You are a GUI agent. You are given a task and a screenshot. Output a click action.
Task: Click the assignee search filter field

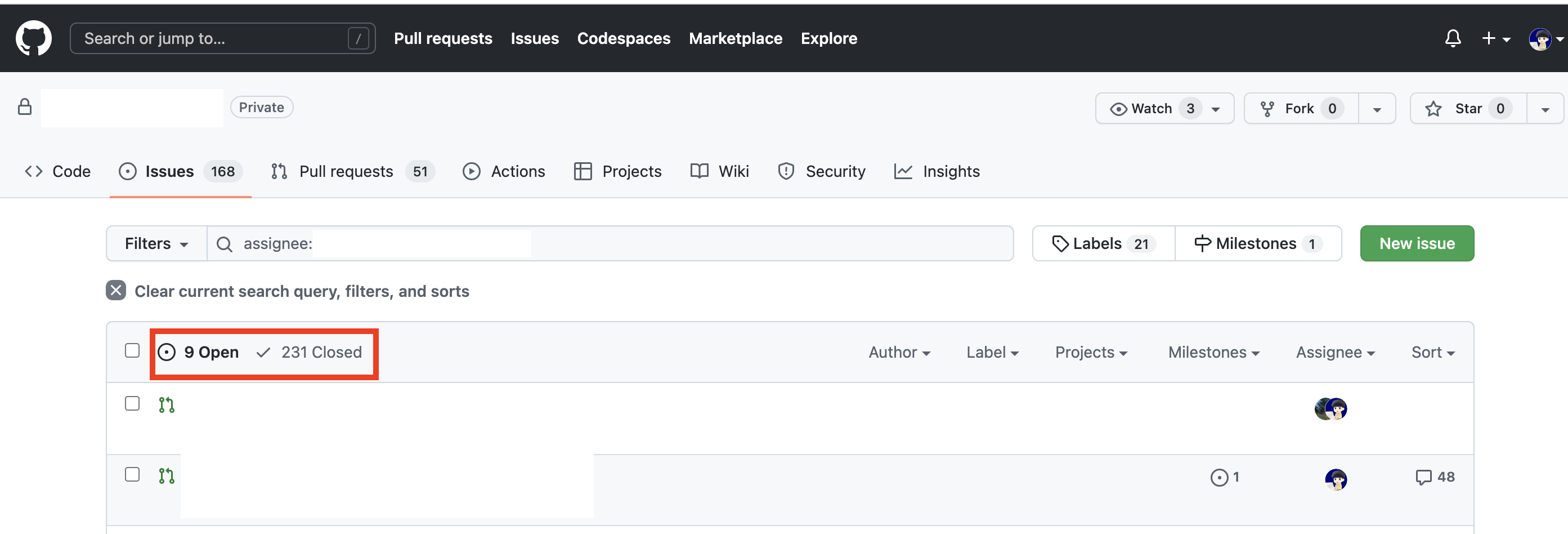coord(609,243)
